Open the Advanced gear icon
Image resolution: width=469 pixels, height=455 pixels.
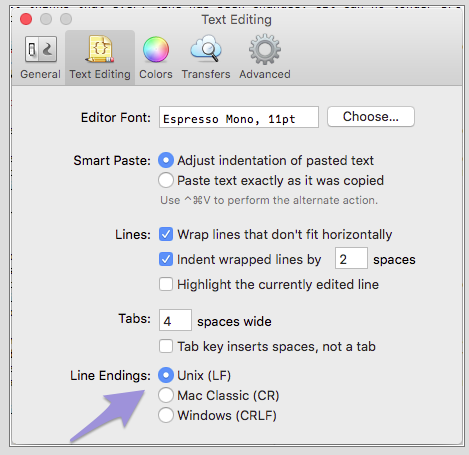(265, 49)
